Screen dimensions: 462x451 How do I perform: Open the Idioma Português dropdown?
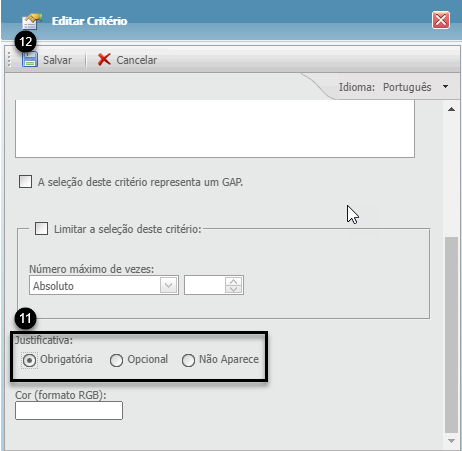[x=445, y=87]
